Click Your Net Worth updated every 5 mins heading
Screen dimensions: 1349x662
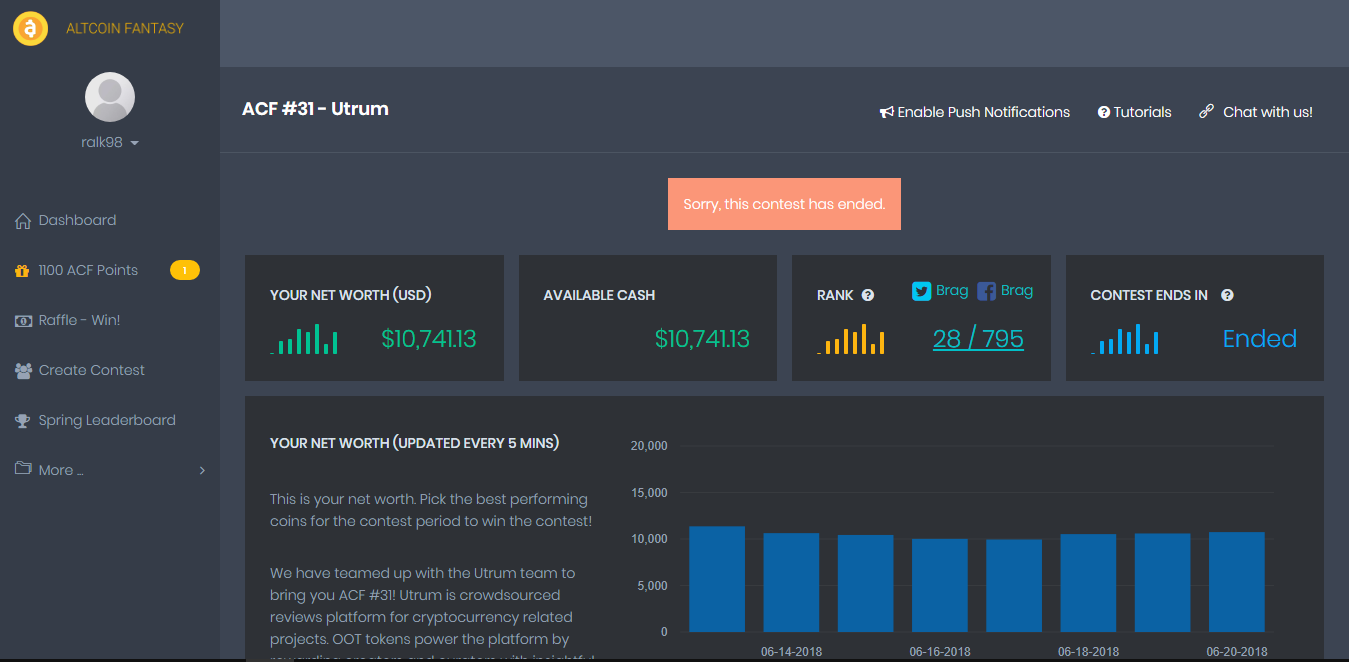[x=414, y=442]
